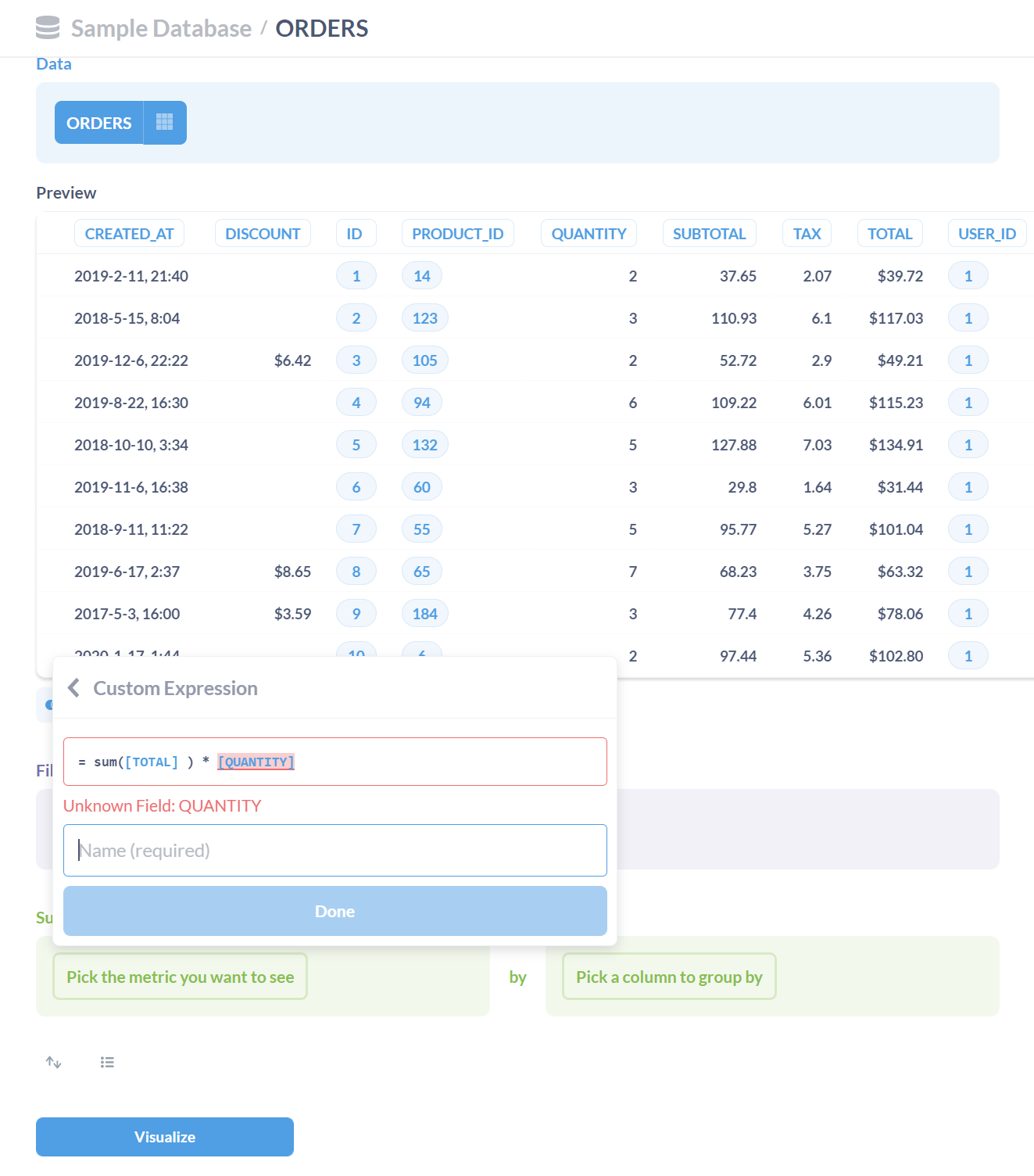Click product ID pill 123
This screenshot has width=1034, height=1176.
pyautogui.click(x=425, y=318)
